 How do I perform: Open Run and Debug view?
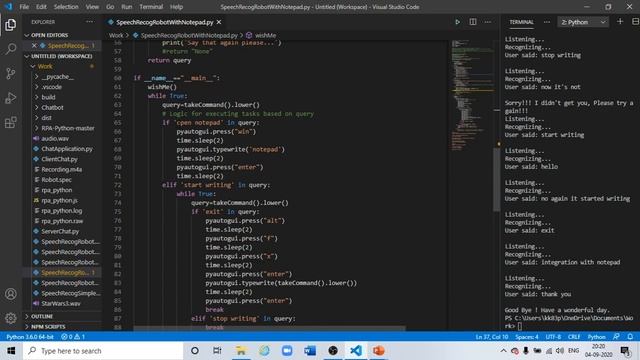11,98
